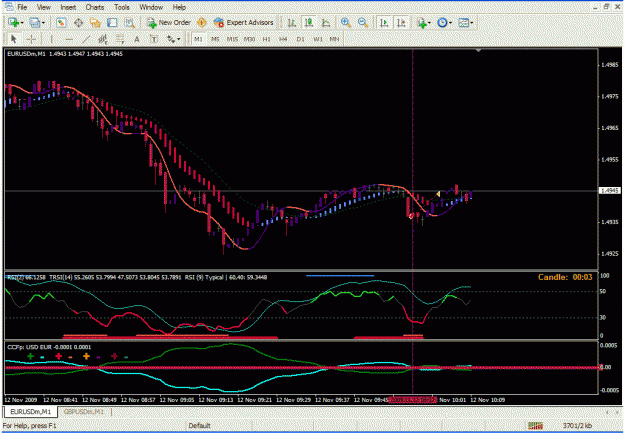
Task: Open the Market Watch window icon
Action: pyautogui.click(x=61, y=23)
